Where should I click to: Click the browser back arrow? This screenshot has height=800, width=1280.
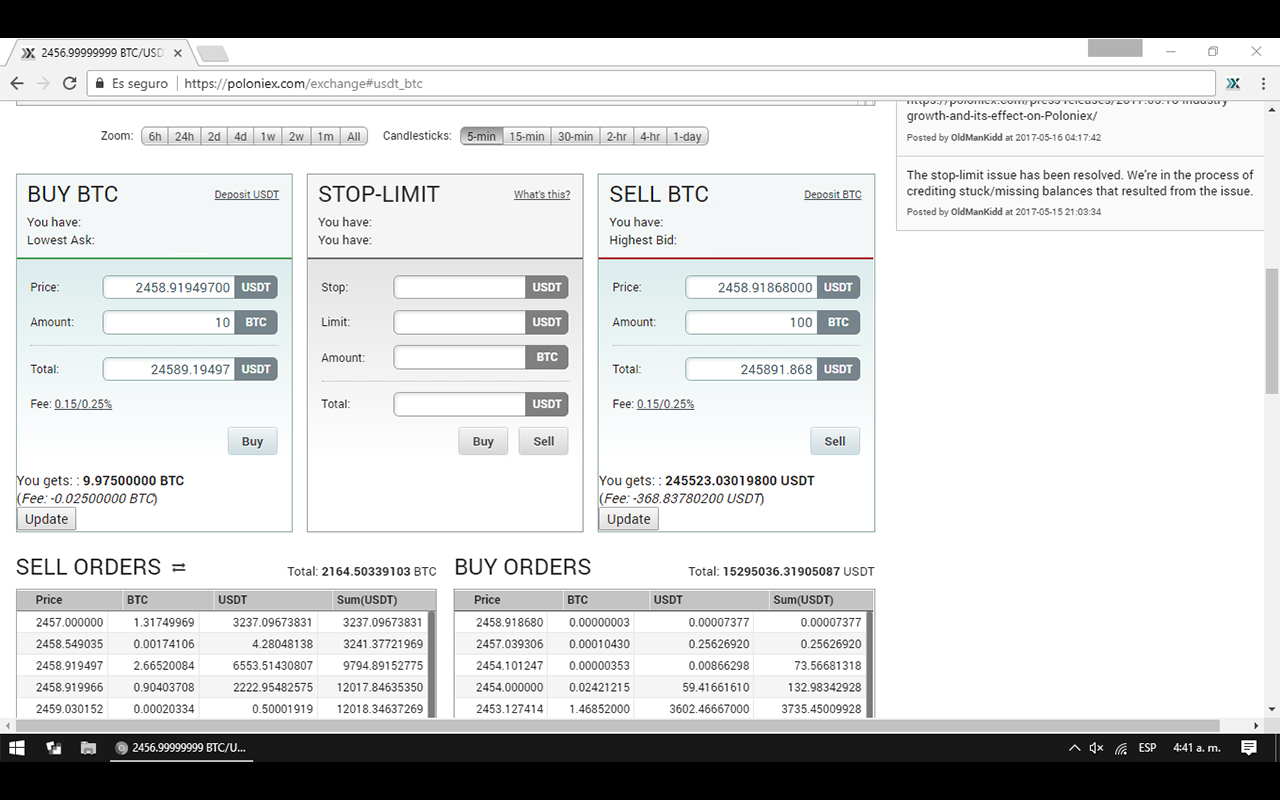click(x=17, y=83)
